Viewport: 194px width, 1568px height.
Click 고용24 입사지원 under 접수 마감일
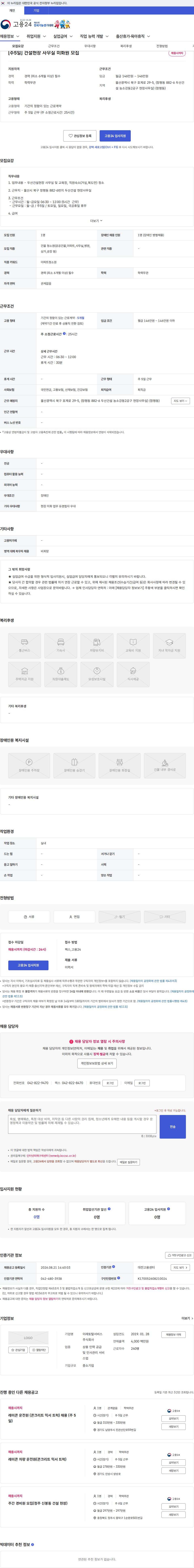[28, 965]
